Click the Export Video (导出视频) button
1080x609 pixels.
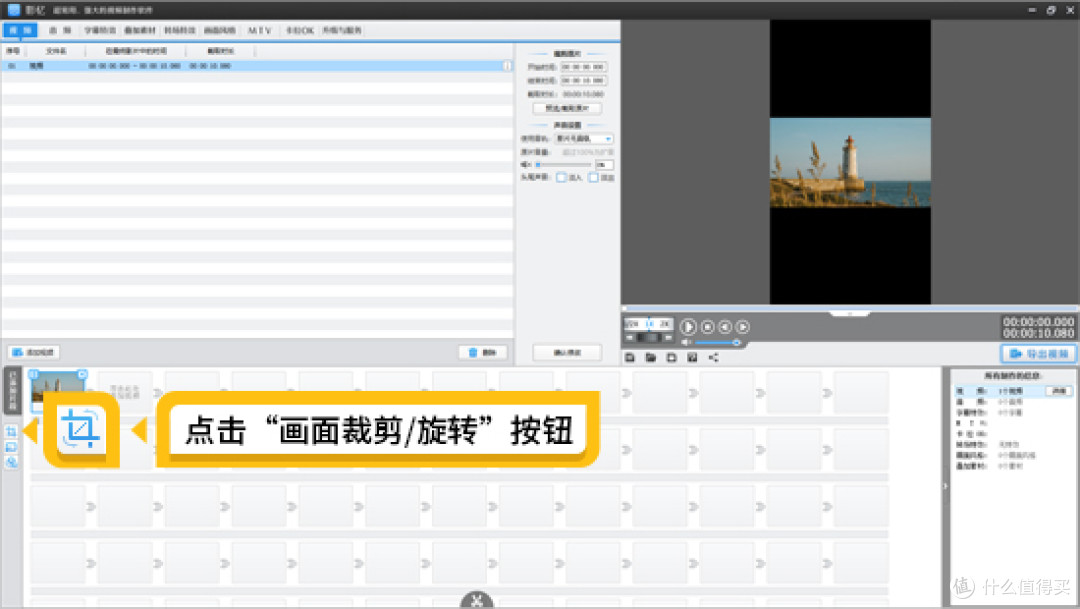(1038, 353)
